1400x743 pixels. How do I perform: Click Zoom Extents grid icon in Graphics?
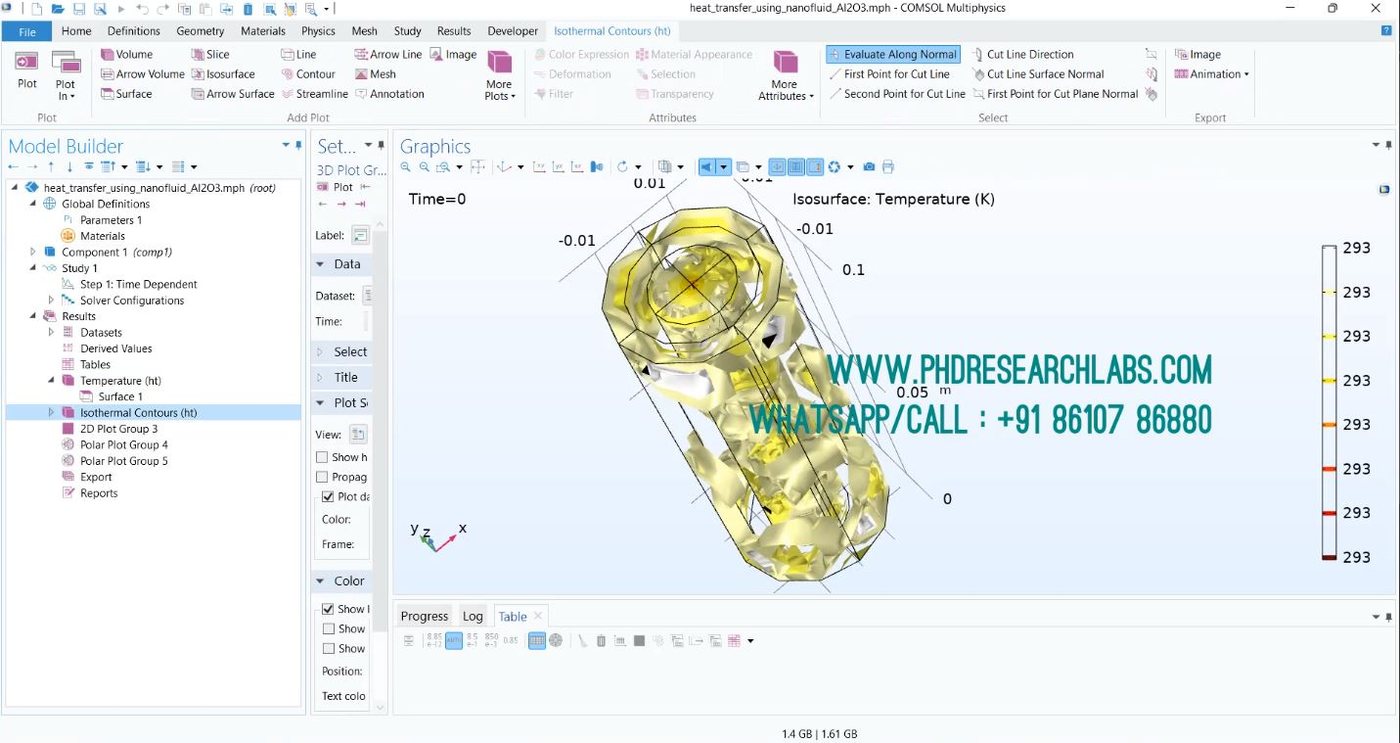coord(477,167)
